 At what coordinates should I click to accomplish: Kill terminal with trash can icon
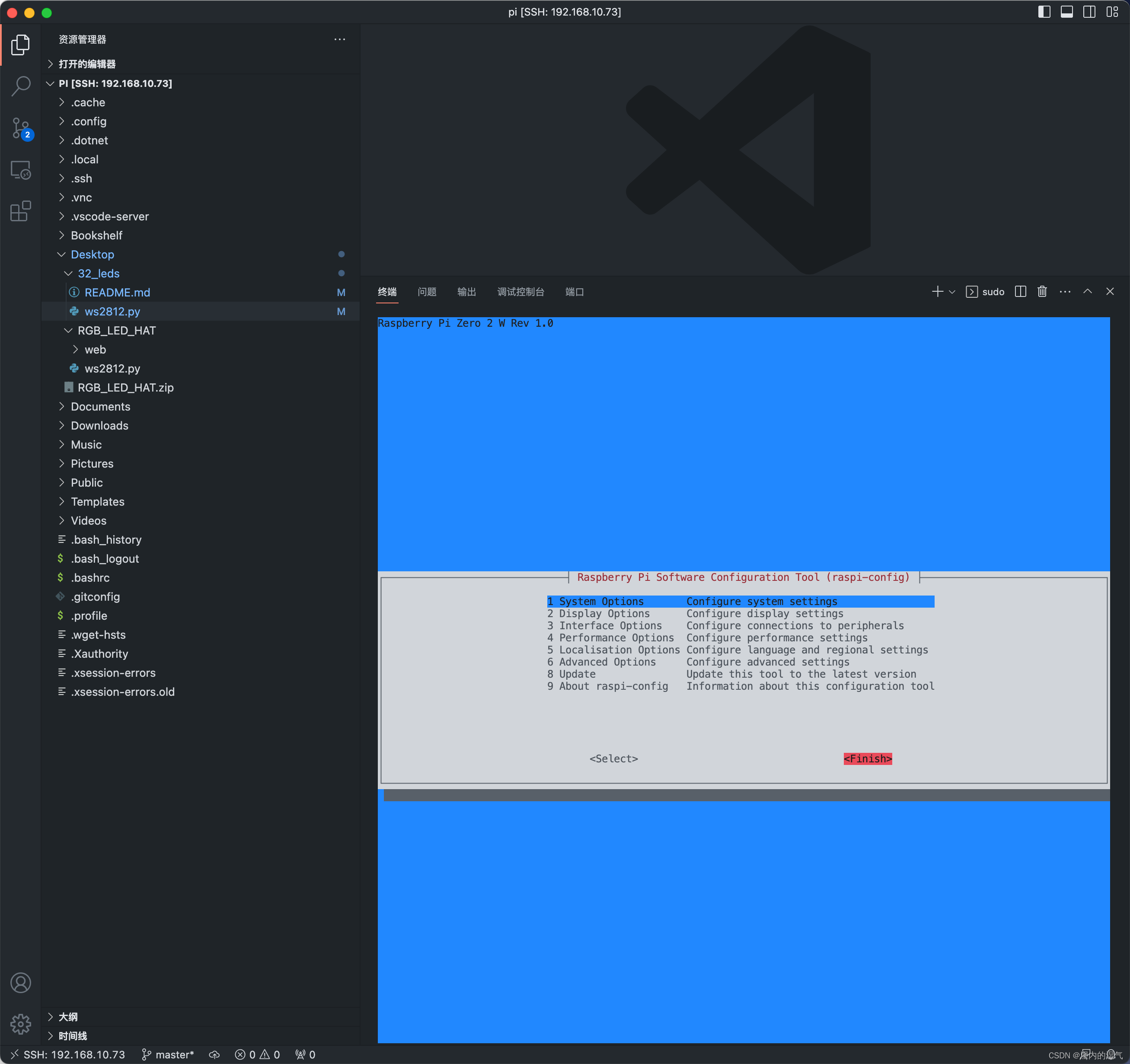pyautogui.click(x=1042, y=292)
